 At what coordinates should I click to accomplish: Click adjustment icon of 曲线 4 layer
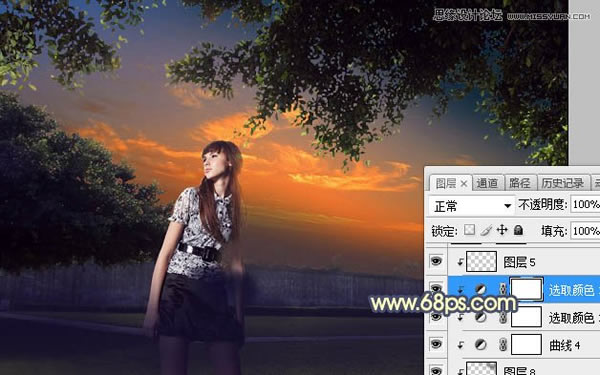pos(481,345)
